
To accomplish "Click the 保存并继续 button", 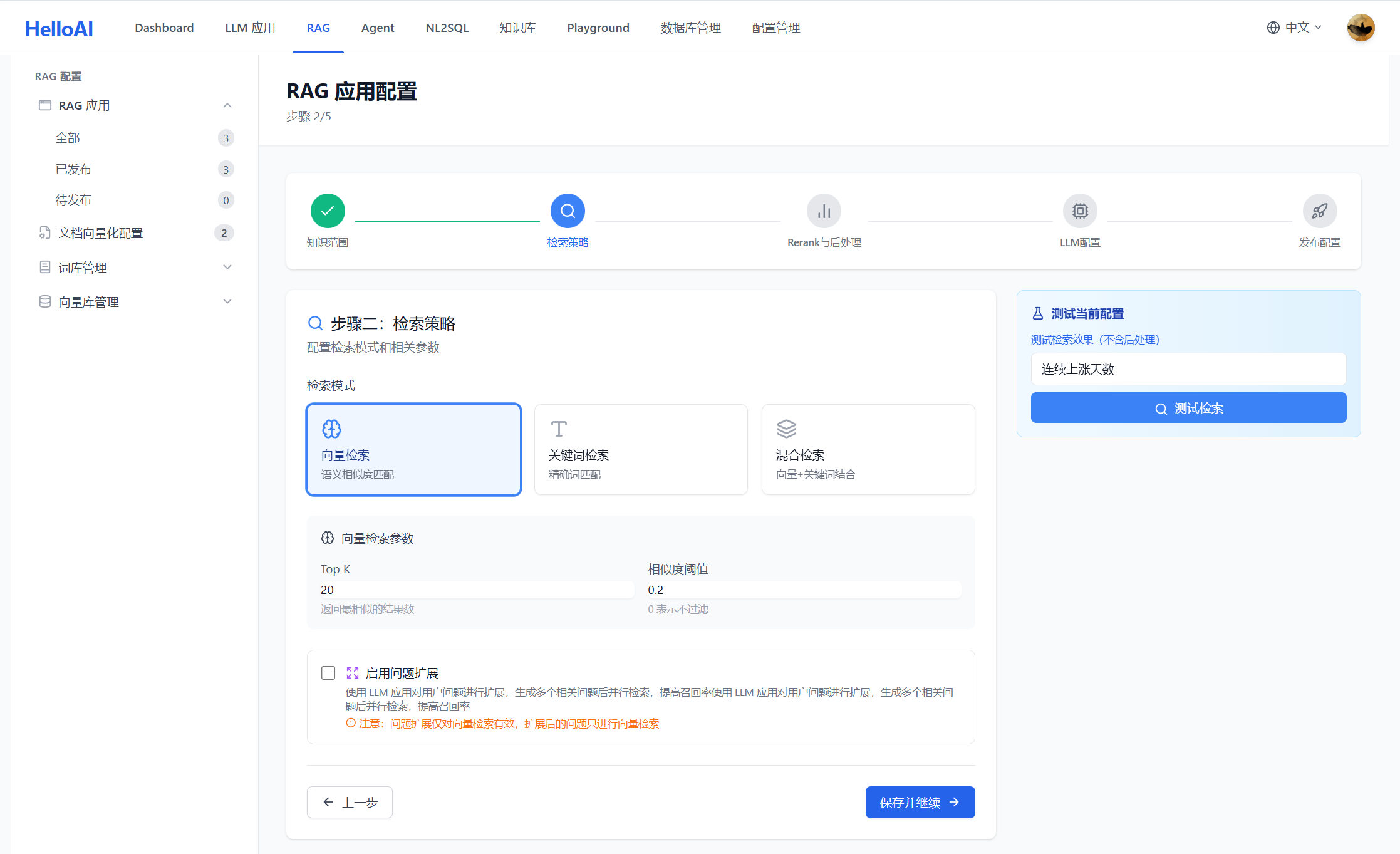I will click(x=920, y=802).
